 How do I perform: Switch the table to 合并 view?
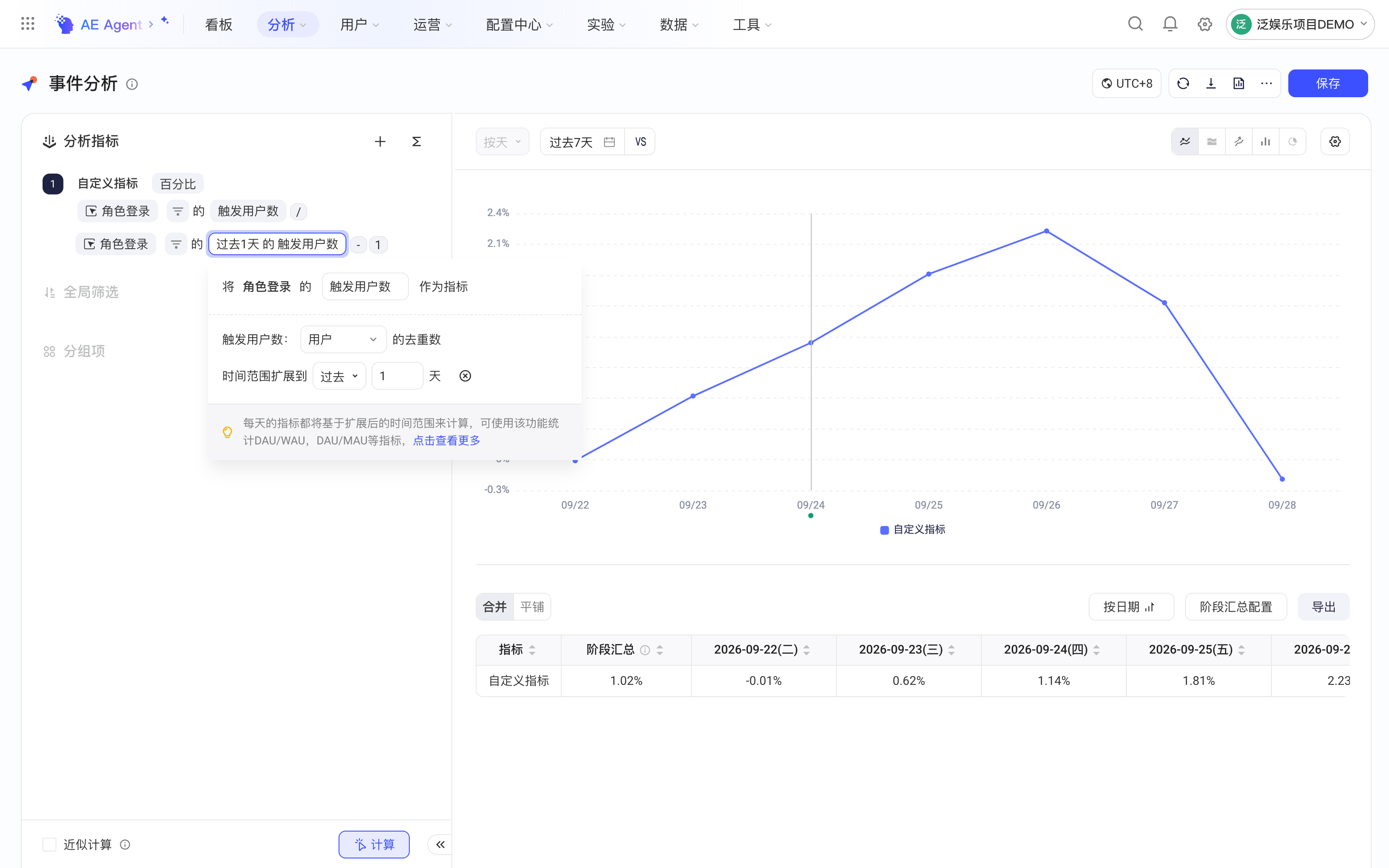(495, 607)
